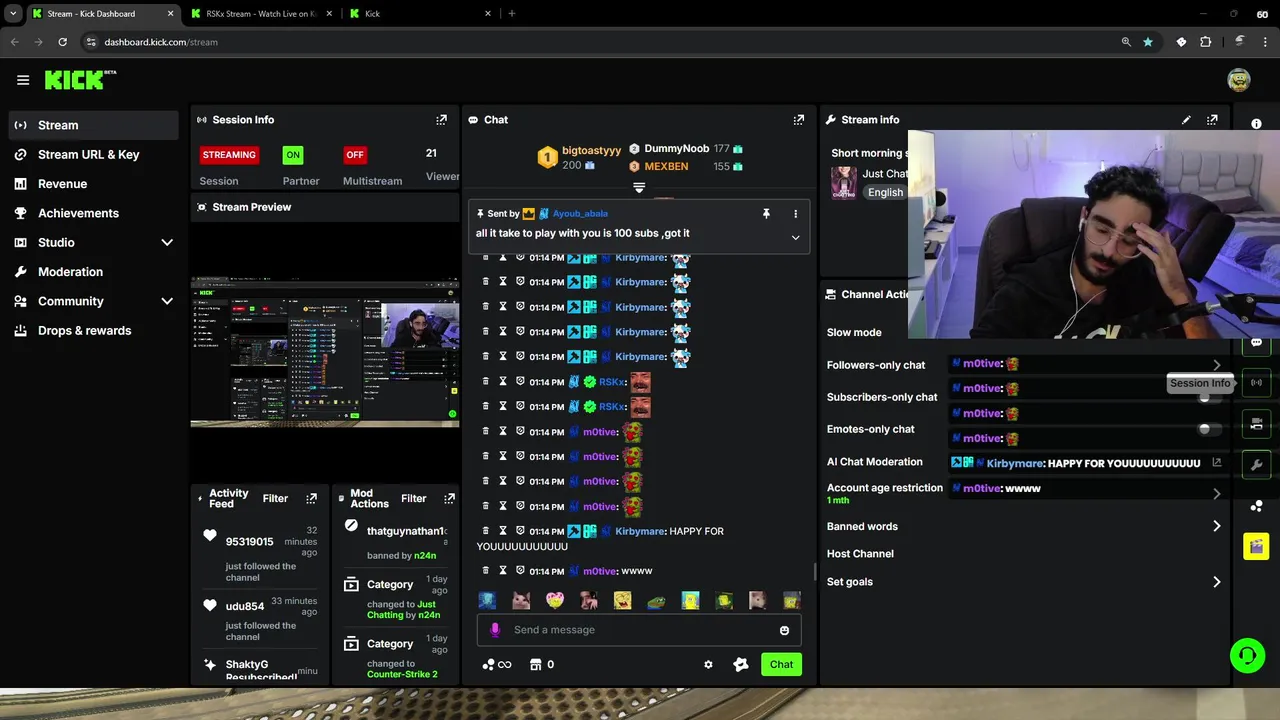1280x720 pixels.
Task: Toggle Subscribers-only chat switch
Action: pyautogui.click(x=1209, y=397)
